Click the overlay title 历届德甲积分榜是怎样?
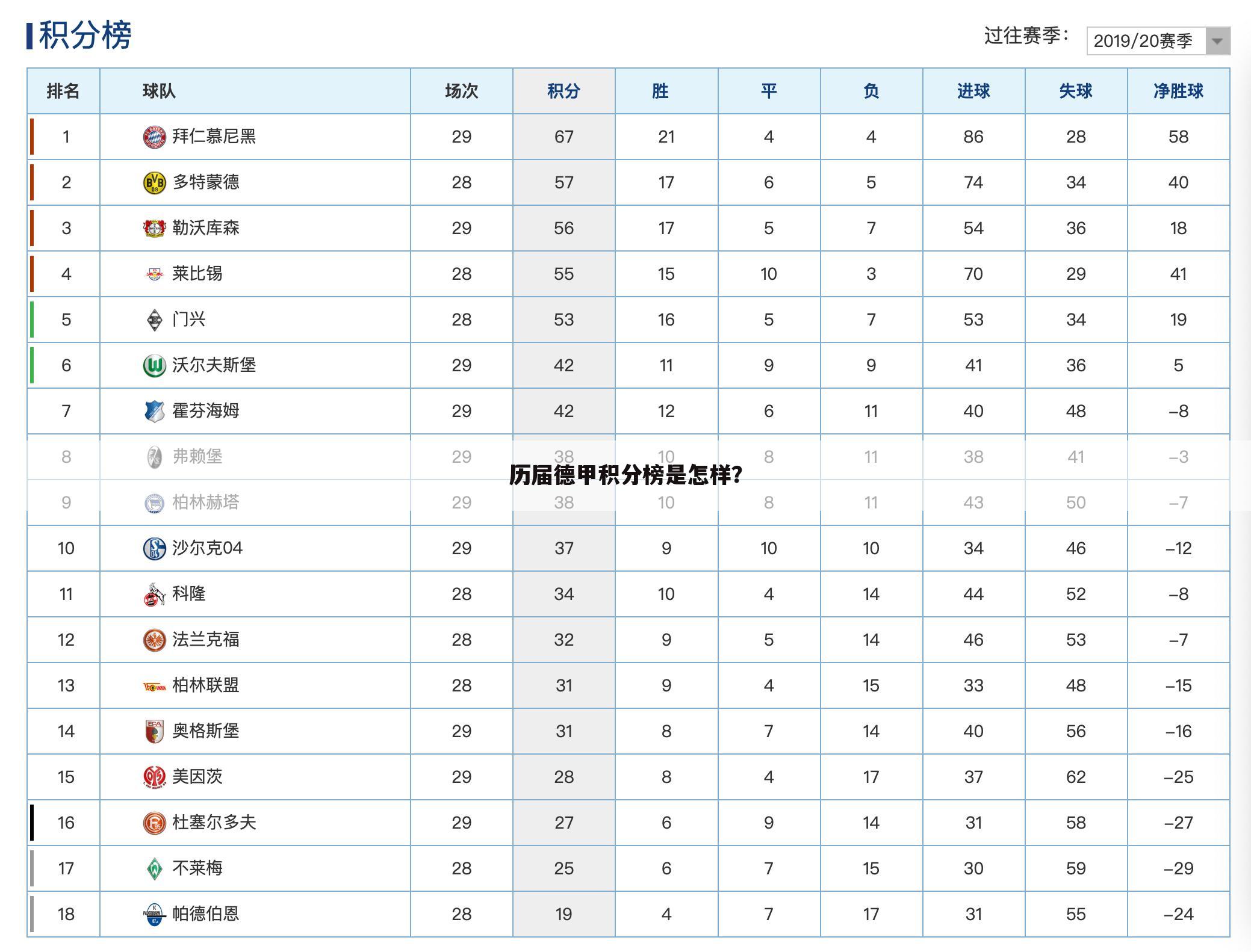Screen dimensions: 1251x952 (625, 475)
